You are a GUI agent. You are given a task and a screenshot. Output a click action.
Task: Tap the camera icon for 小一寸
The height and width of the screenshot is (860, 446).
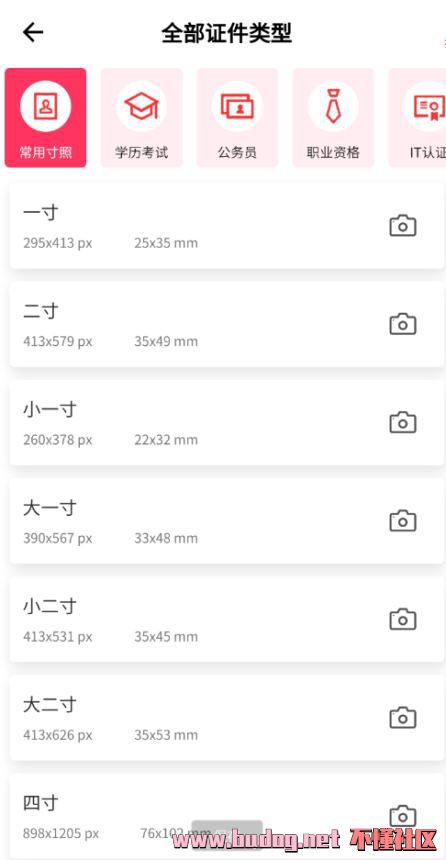[403, 423]
